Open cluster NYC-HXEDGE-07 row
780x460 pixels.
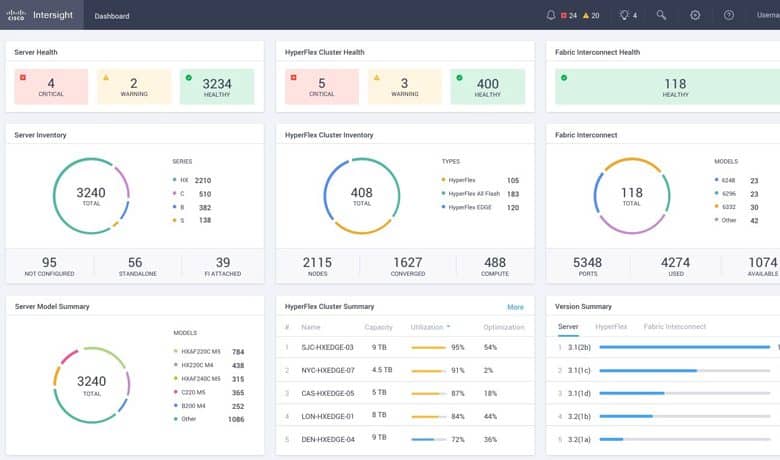405,370
